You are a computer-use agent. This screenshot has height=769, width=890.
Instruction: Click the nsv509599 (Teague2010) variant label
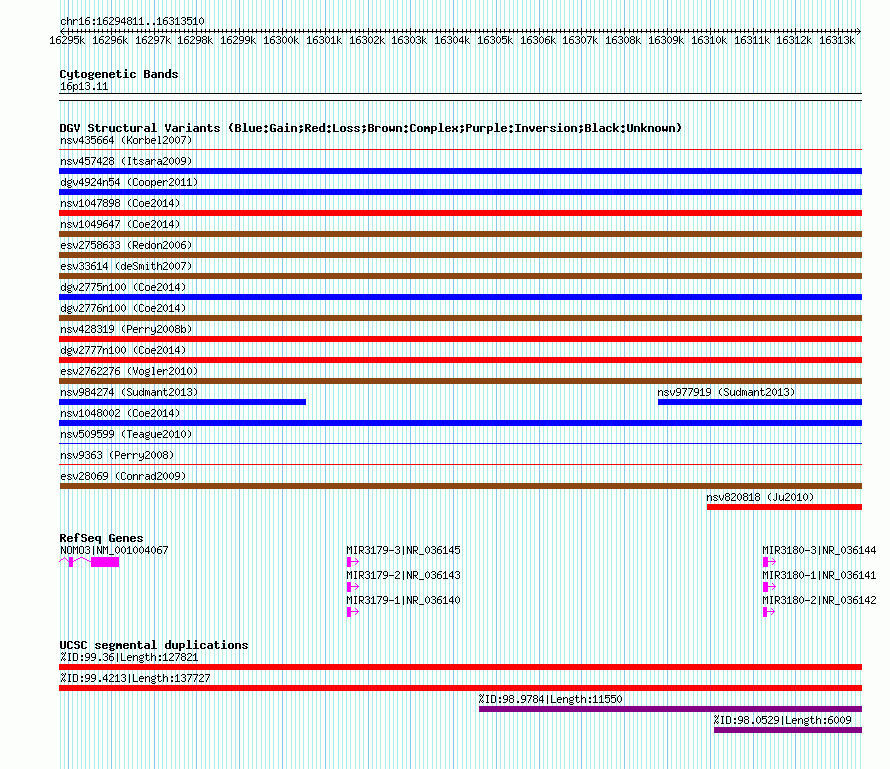pos(126,434)
